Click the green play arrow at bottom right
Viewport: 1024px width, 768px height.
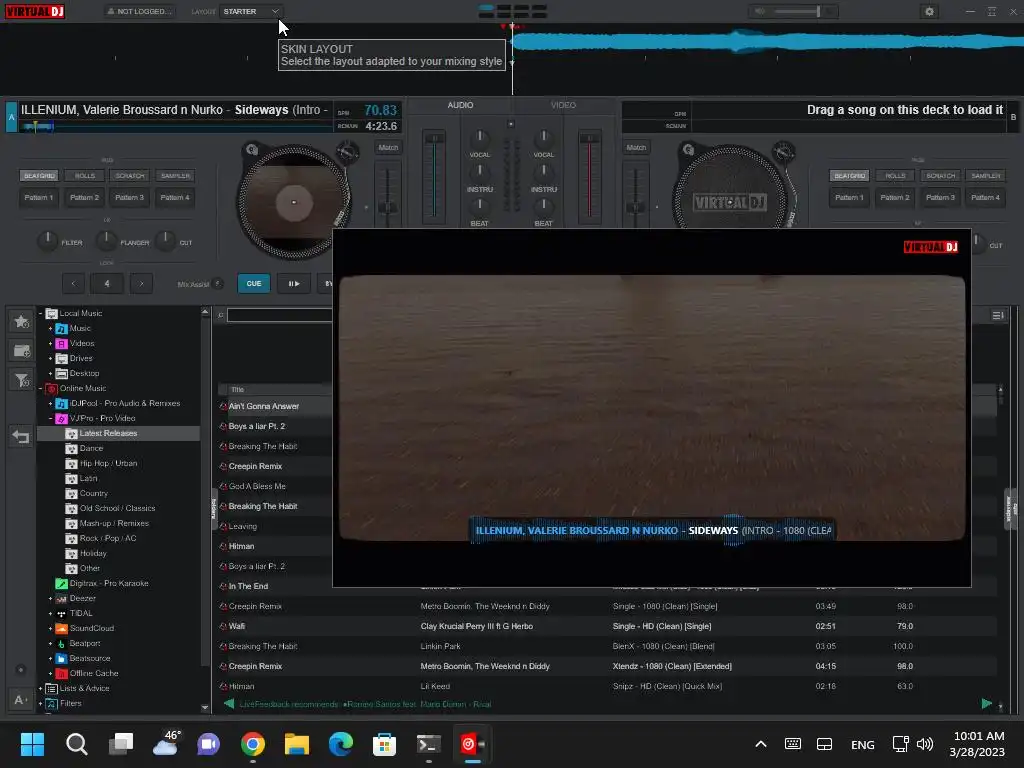point(987,703)
